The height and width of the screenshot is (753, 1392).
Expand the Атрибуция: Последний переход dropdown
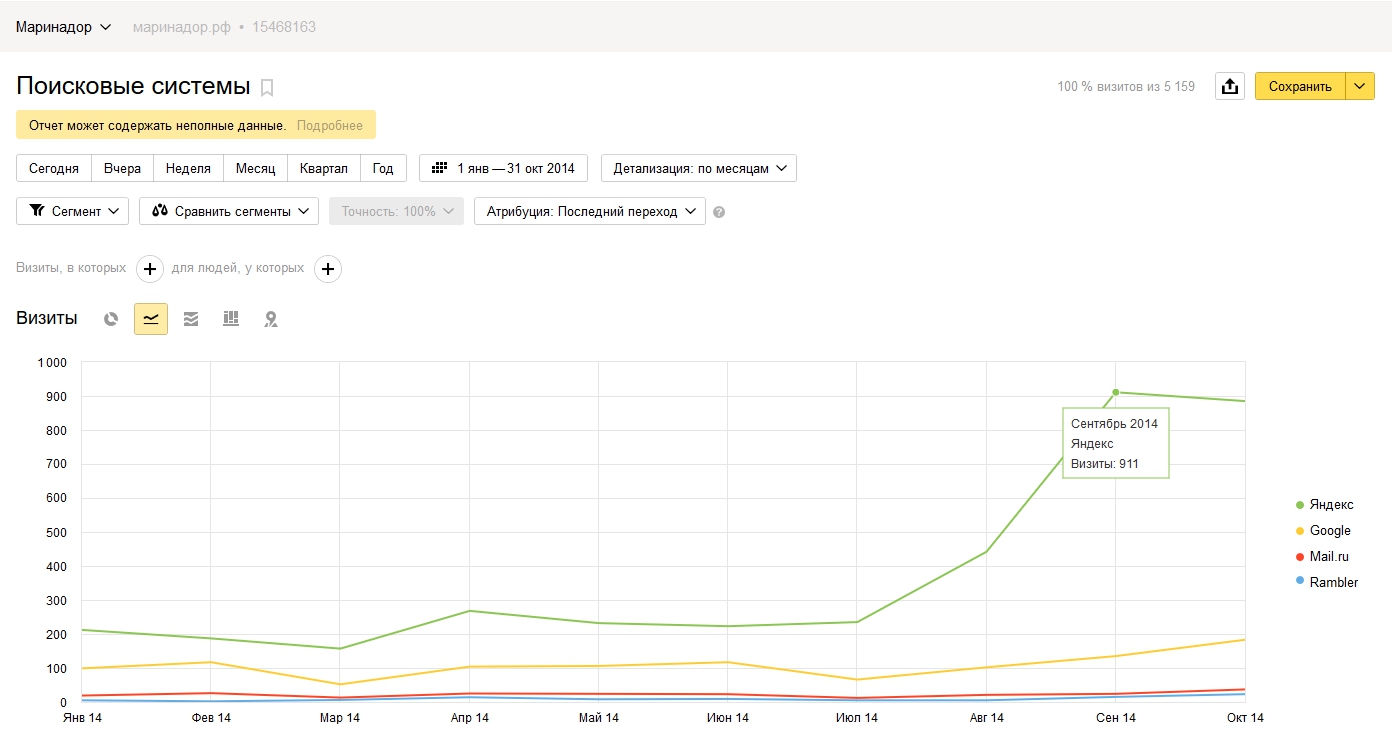point(589,212)
